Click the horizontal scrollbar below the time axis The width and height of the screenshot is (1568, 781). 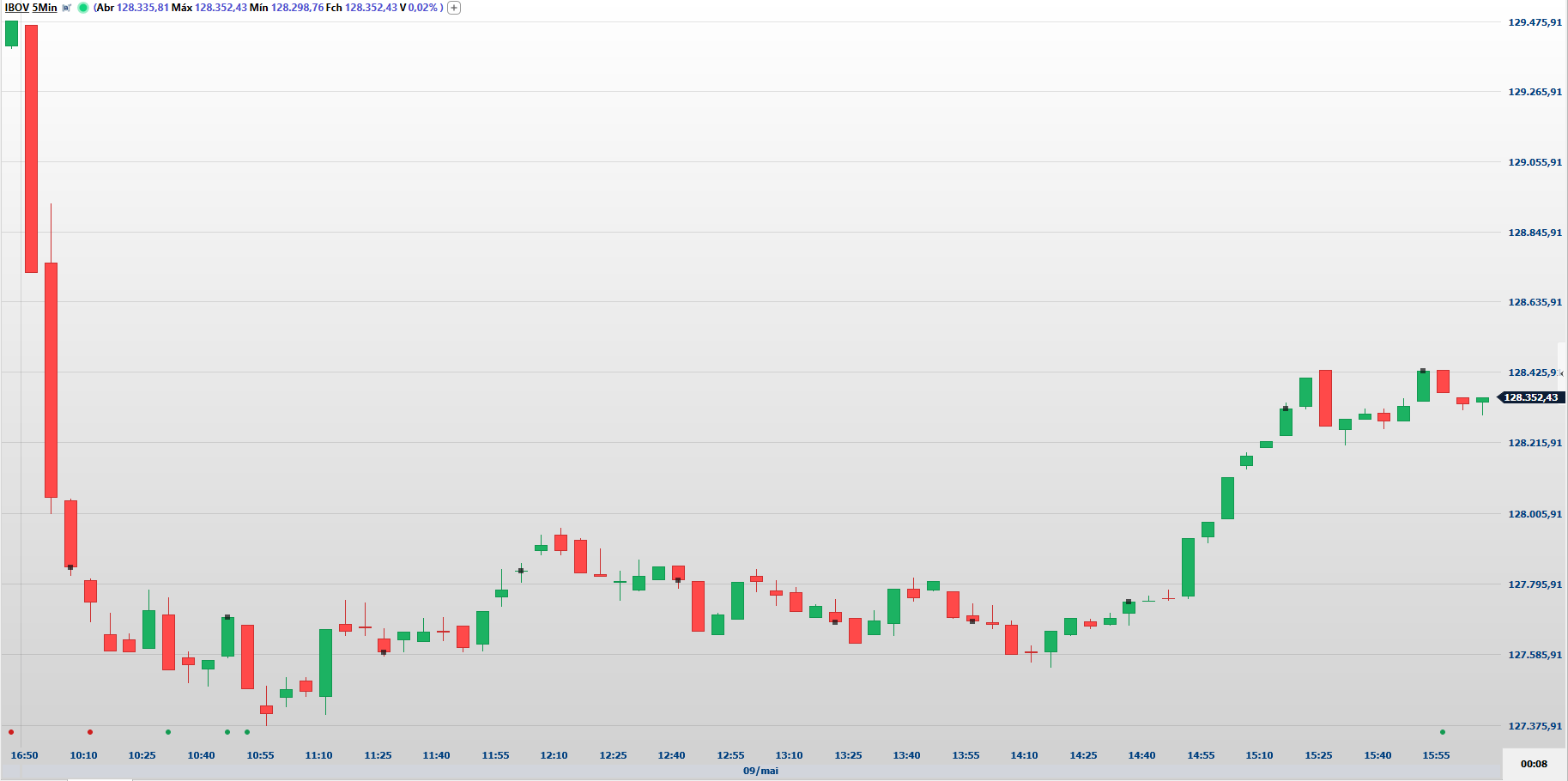tap(100, 779)
